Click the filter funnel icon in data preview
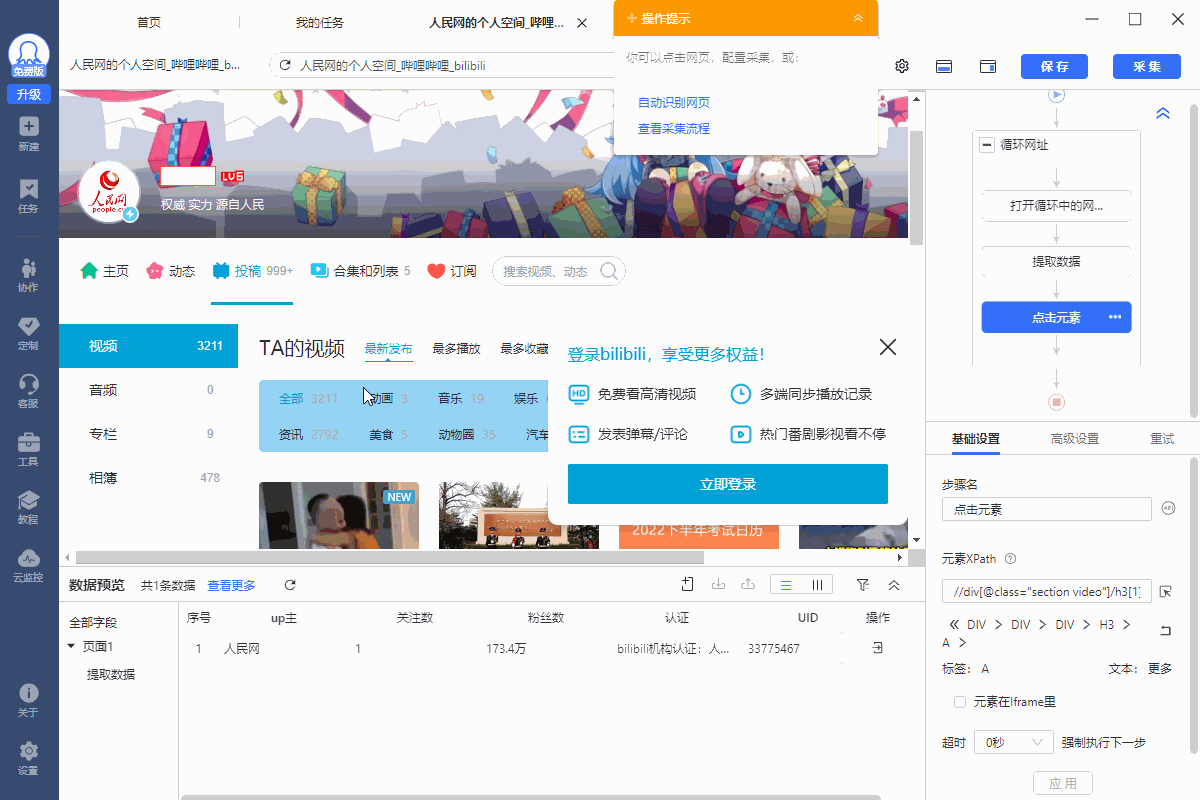Screen dimensions: 1200x800 pyautogui.click(x=863, y=585)
